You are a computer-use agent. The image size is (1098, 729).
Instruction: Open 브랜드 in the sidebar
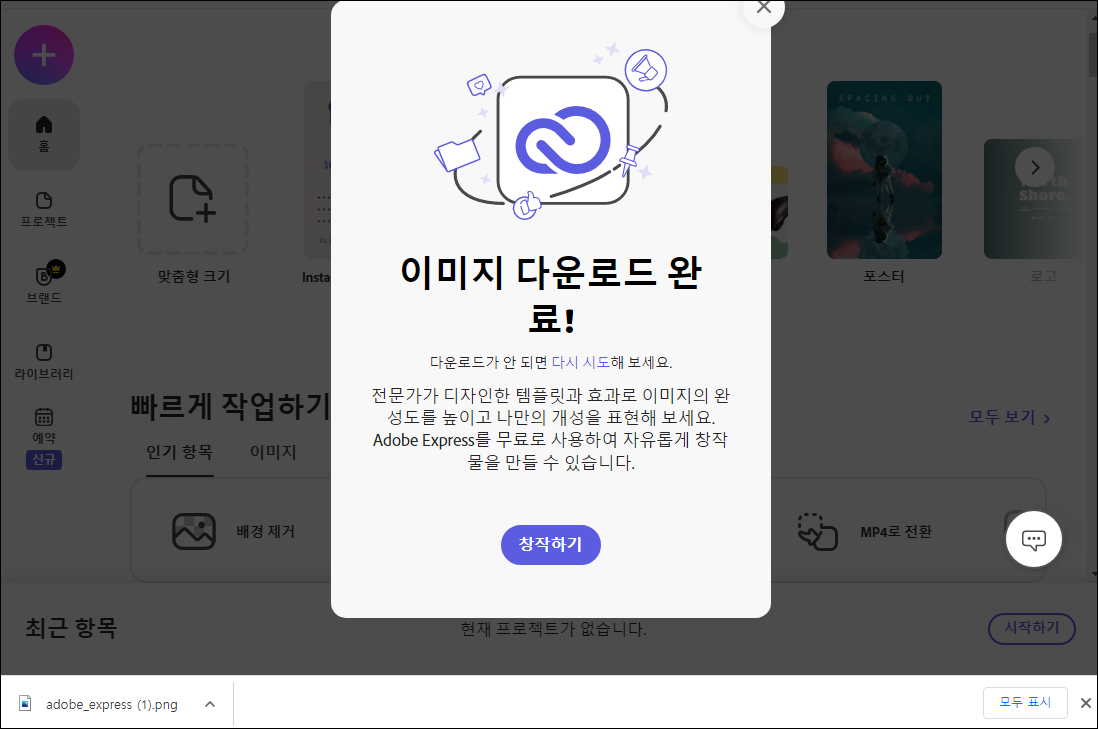tap(44, 284)
